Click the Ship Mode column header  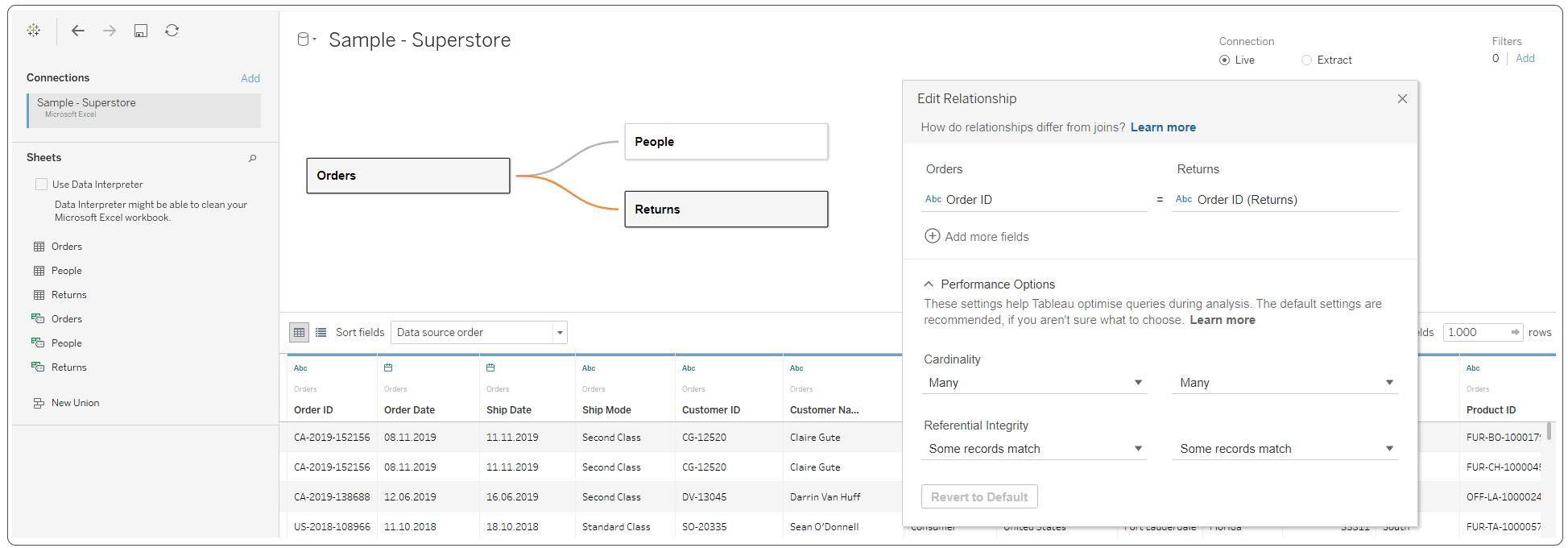pyautogui.click(x=606, y=410)
